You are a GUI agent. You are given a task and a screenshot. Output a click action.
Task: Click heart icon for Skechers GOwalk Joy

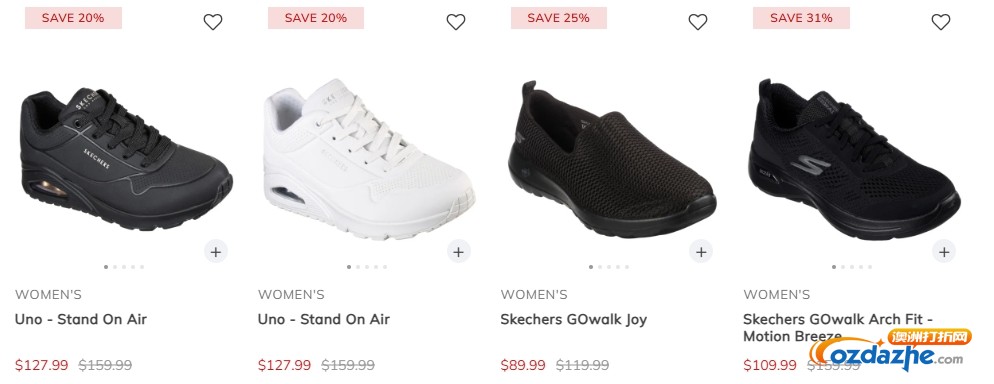[x=698, y=22]
